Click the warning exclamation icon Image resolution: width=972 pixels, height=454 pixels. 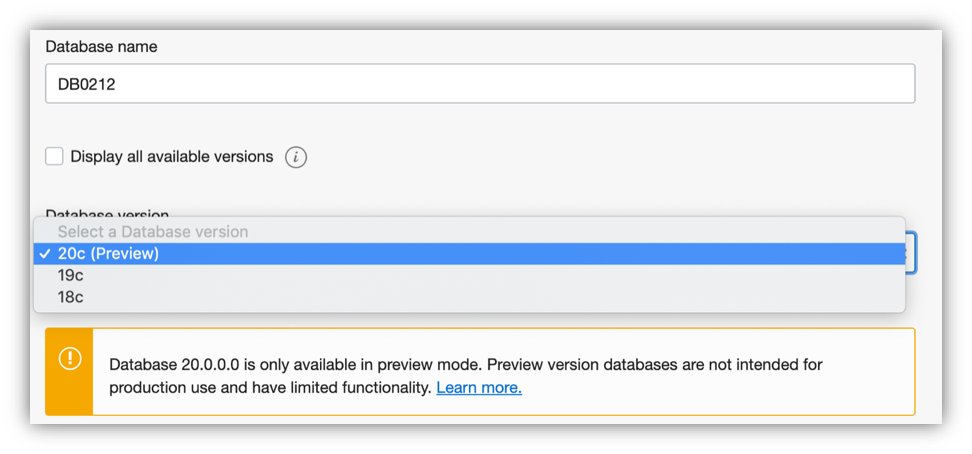point(70,359)
